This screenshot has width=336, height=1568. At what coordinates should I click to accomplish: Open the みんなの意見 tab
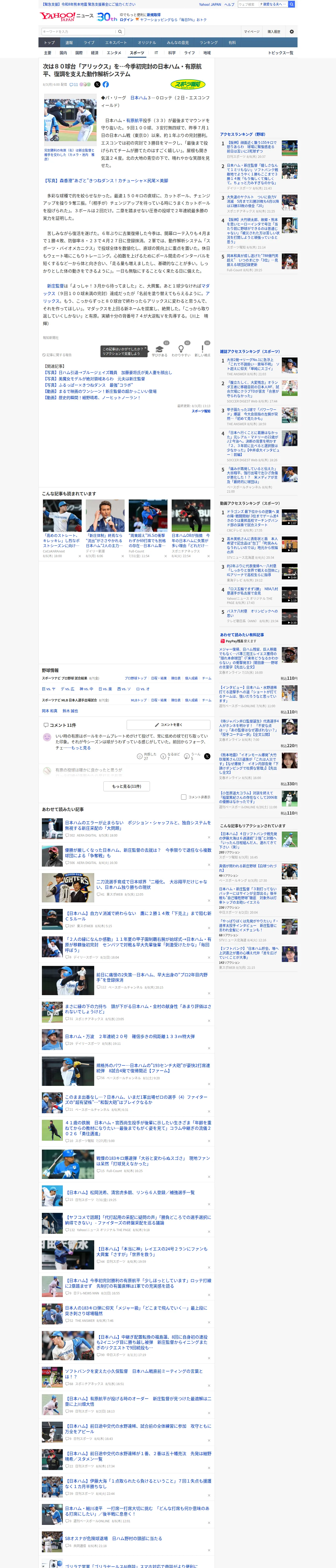coord(178,43)
